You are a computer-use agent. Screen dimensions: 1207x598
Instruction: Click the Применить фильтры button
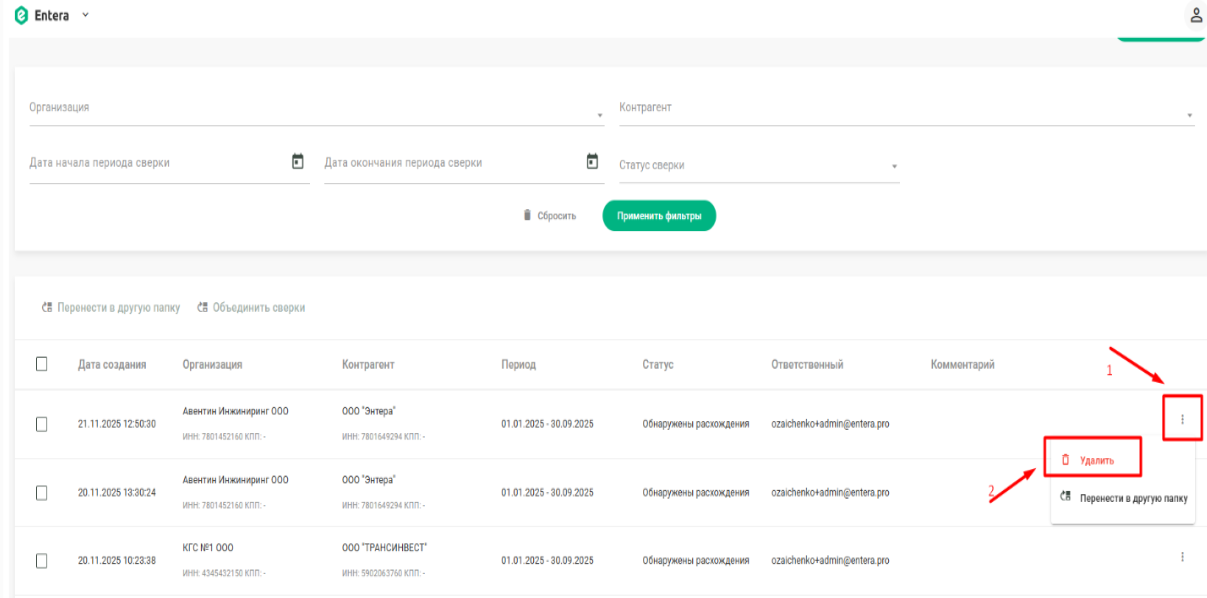tap(659, 215)
